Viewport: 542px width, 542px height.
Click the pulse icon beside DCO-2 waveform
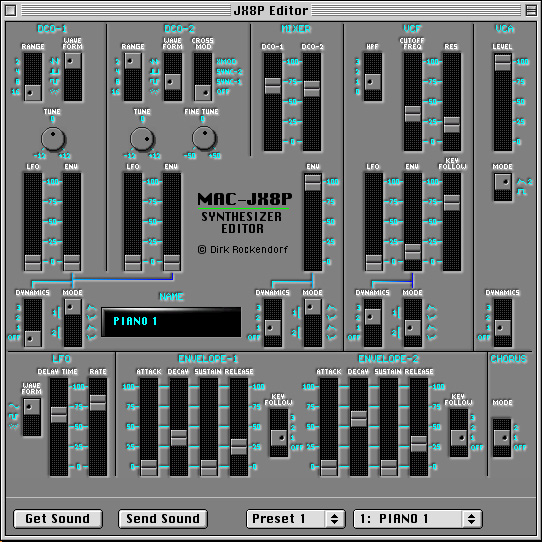[155, 72]
